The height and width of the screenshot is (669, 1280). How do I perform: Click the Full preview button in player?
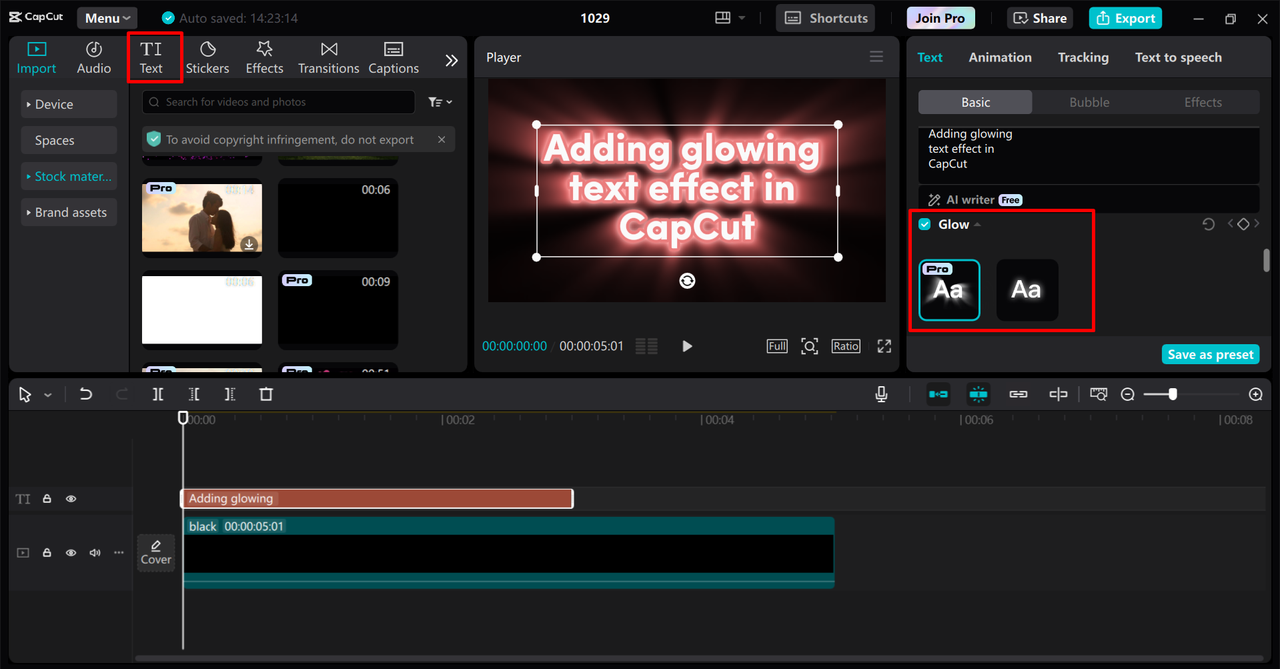[x=777, y=346]
